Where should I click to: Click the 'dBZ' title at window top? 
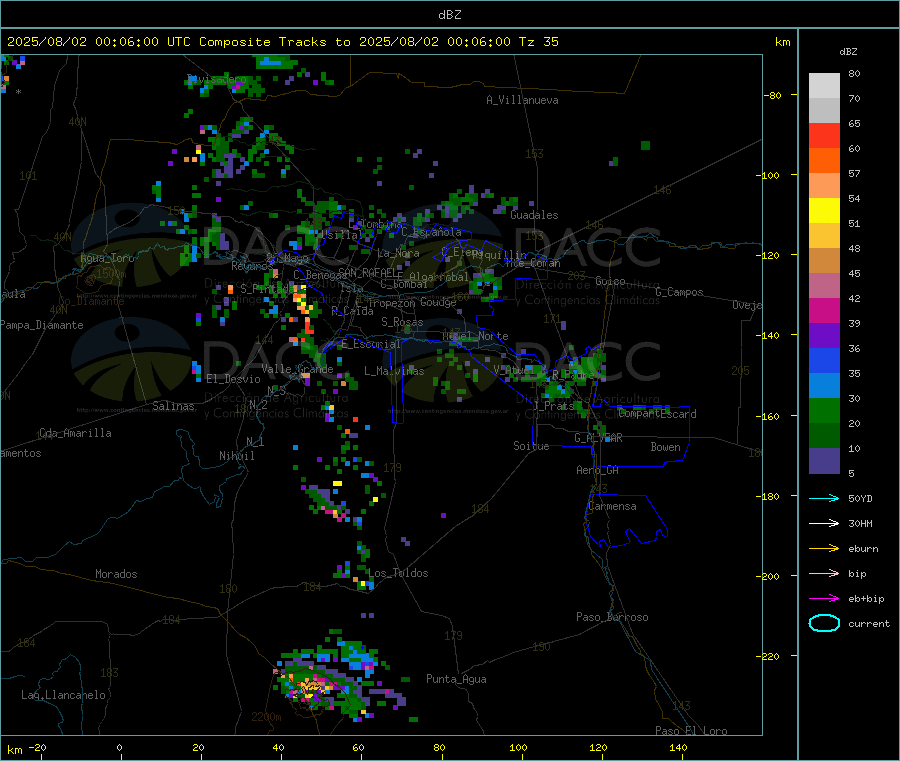449,15
